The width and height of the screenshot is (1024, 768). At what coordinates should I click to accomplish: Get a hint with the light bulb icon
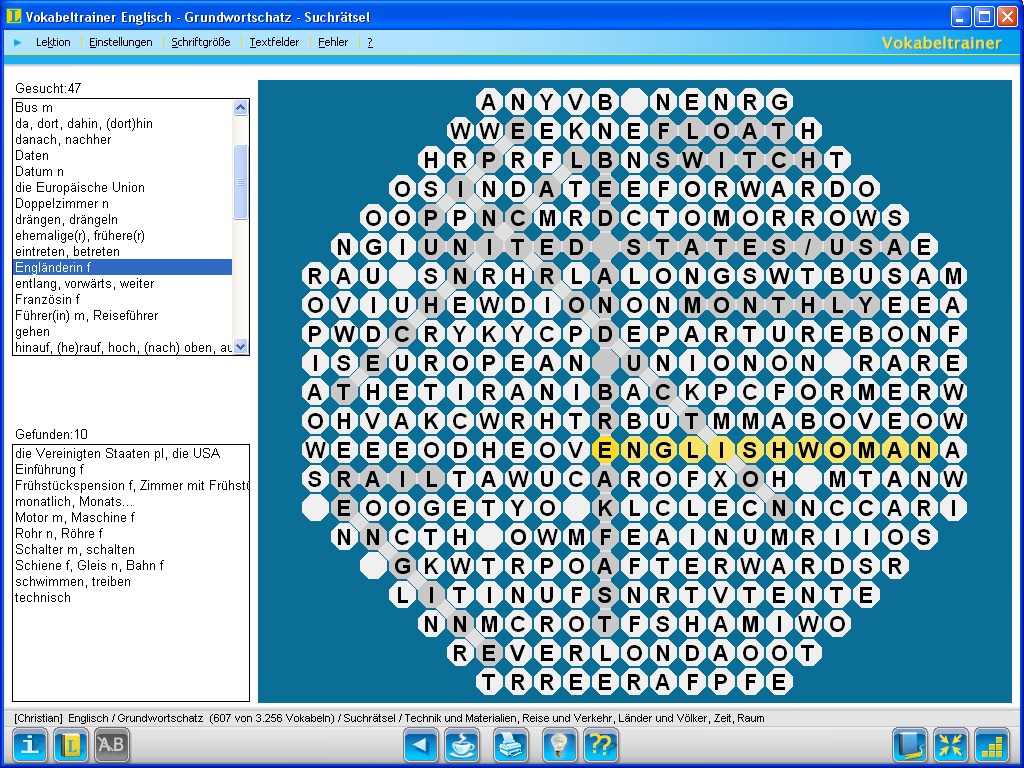[x=559, y=744]
